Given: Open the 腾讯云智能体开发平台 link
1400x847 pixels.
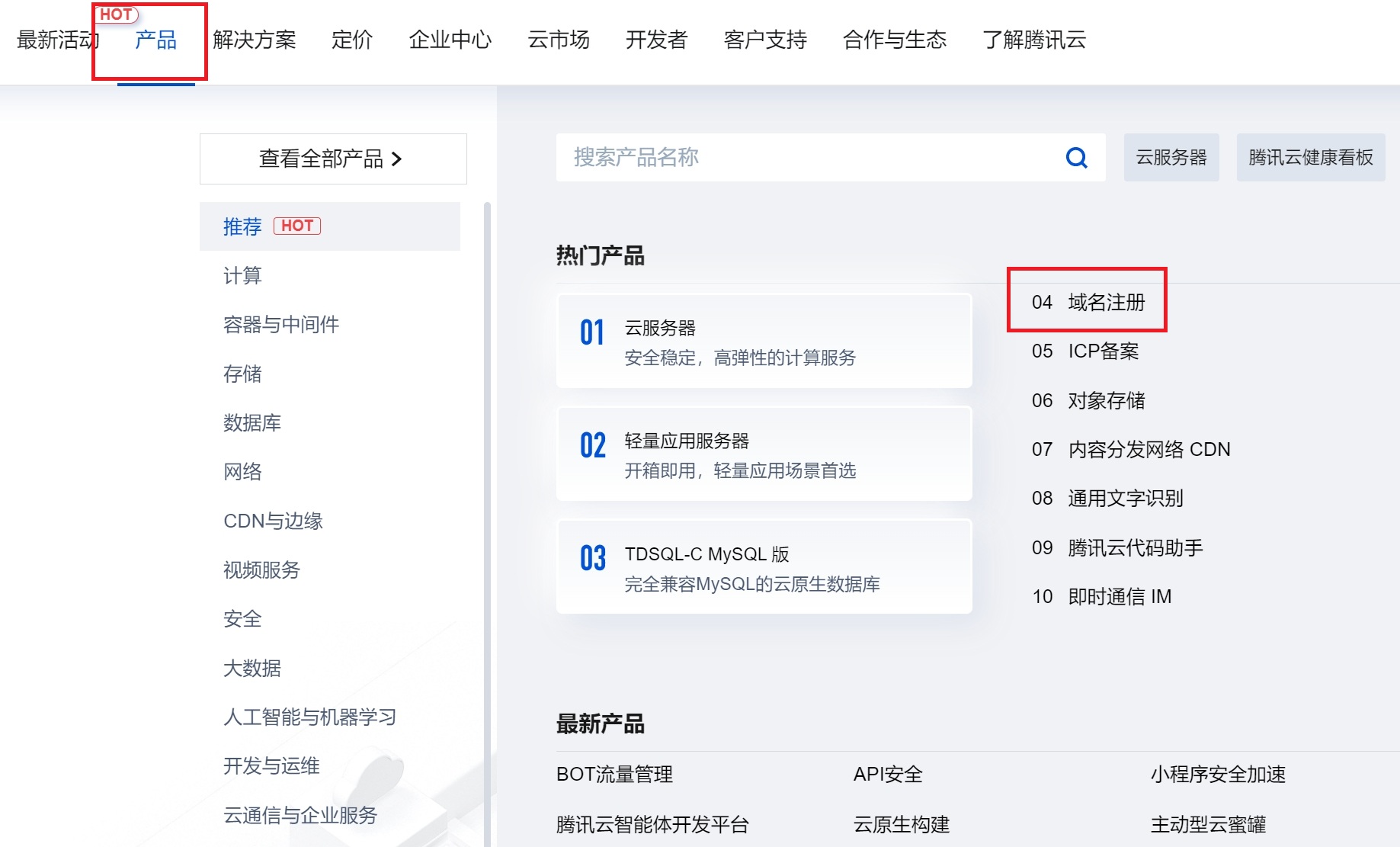Looking at the screenshot, I should (653, 825).
